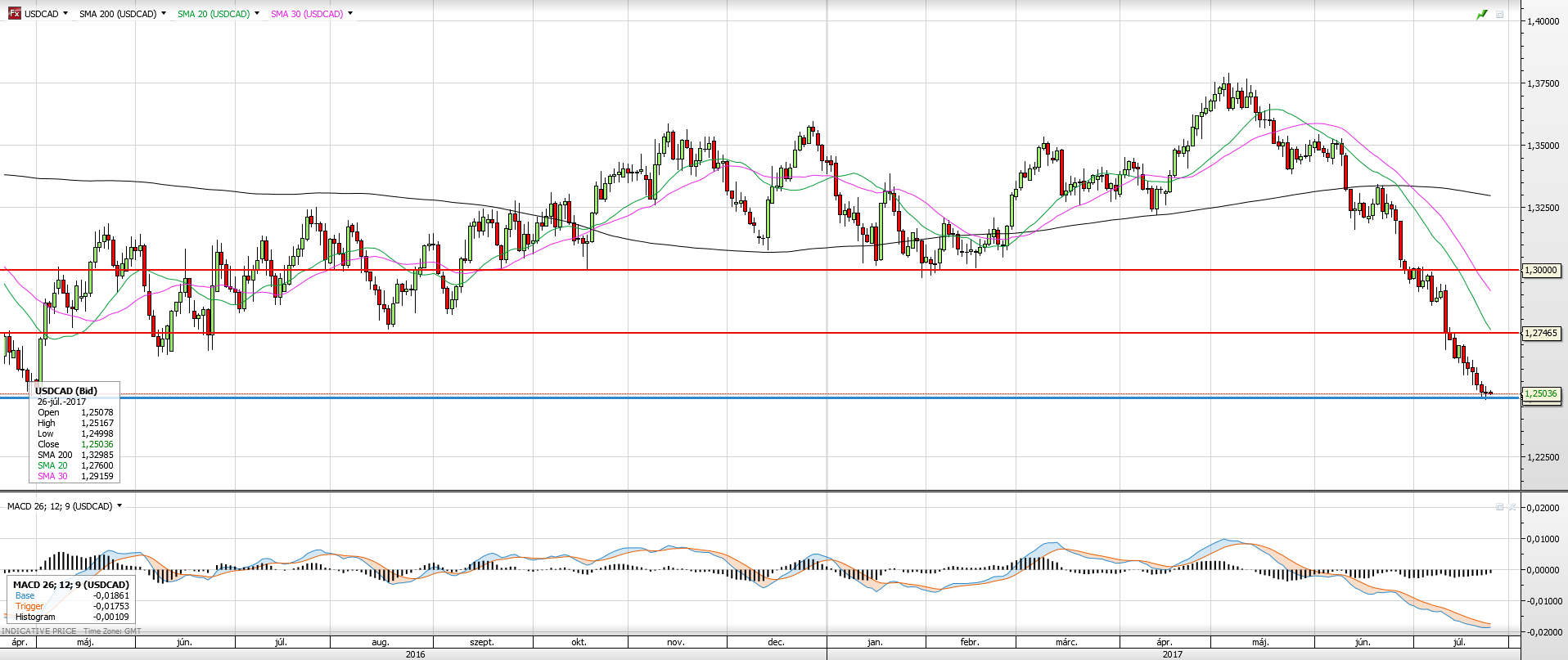The image size is (1568, 660).
Task: Click the szept. month on time axis
Action: pos(482,642)
